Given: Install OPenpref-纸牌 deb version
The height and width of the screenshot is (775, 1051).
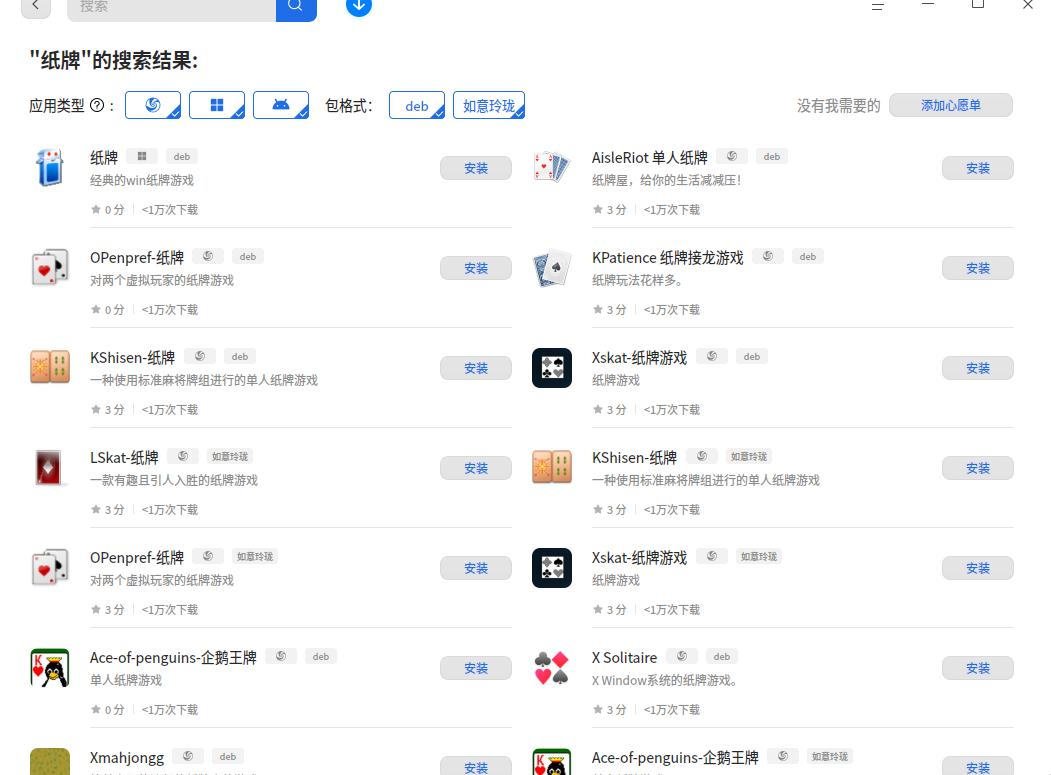Looking at the screenshot, I should pos(476,268).
